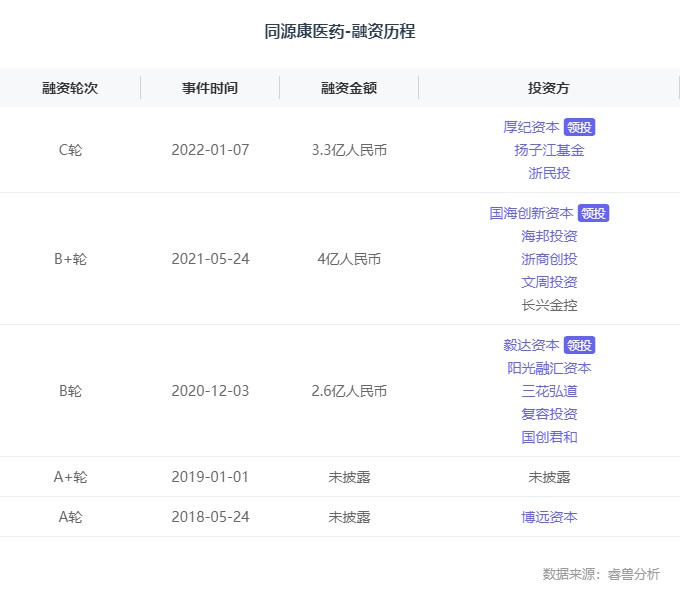This screenshot has height=610, width=680.
Task: Select the date 2020-12-03
Action: pos(210,391)
